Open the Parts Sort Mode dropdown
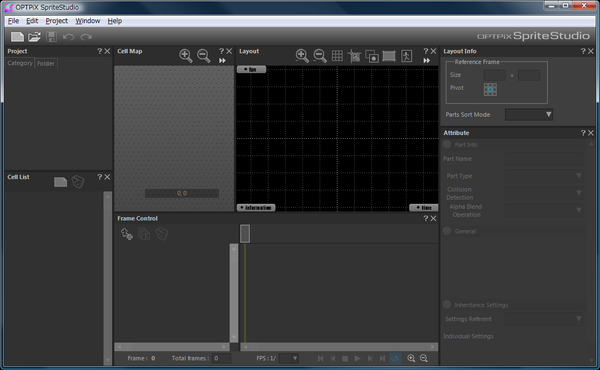Screen dimensions: 600x370 (529, 114)
